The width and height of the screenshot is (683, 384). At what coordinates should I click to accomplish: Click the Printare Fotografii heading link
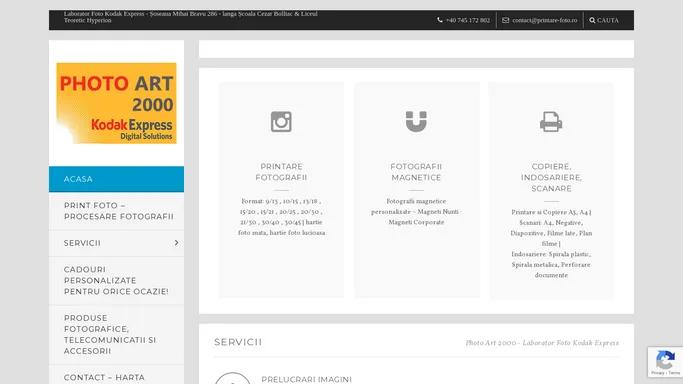[281, 172]
